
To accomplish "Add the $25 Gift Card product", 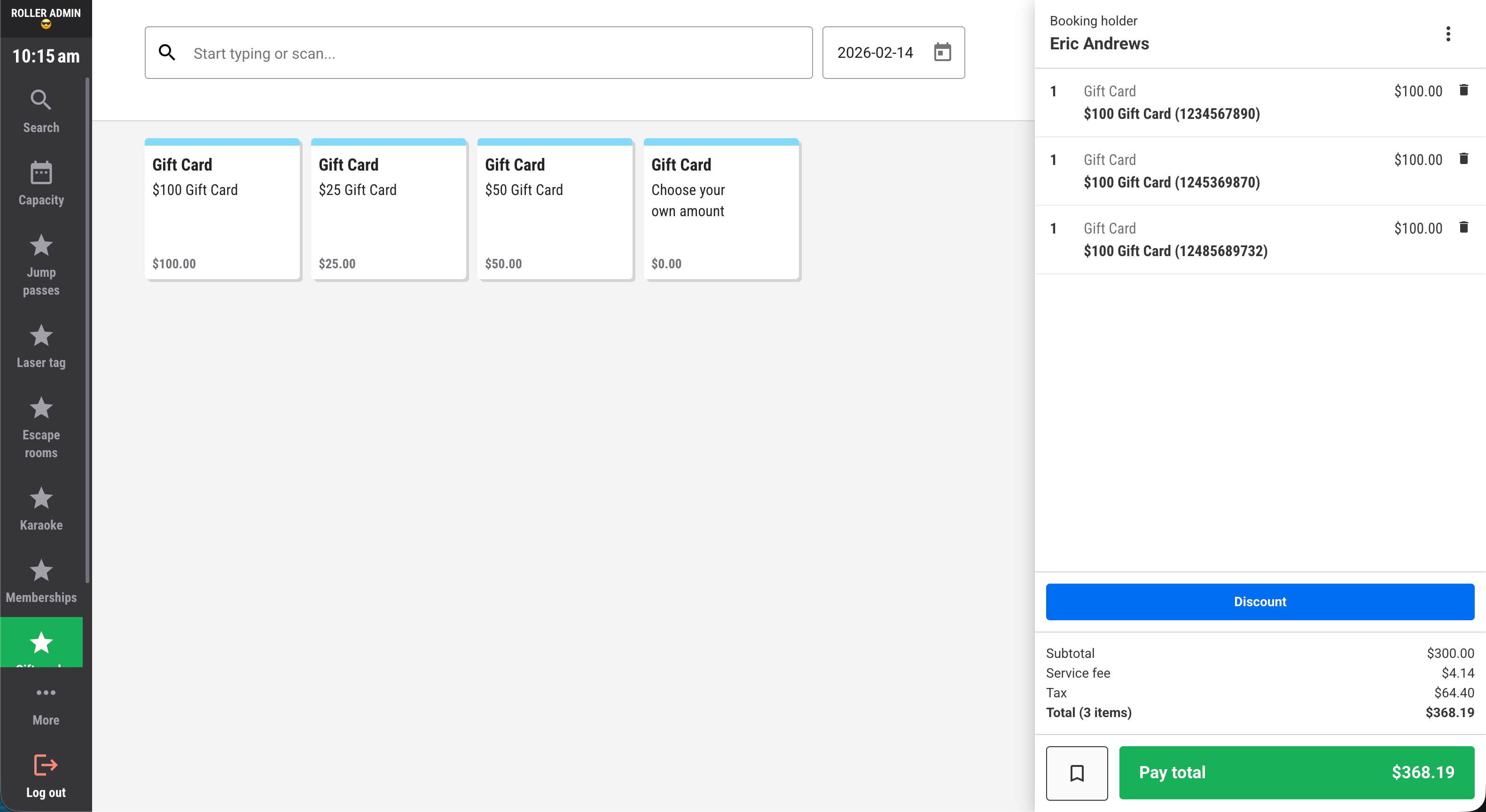I will click(388, 209).
